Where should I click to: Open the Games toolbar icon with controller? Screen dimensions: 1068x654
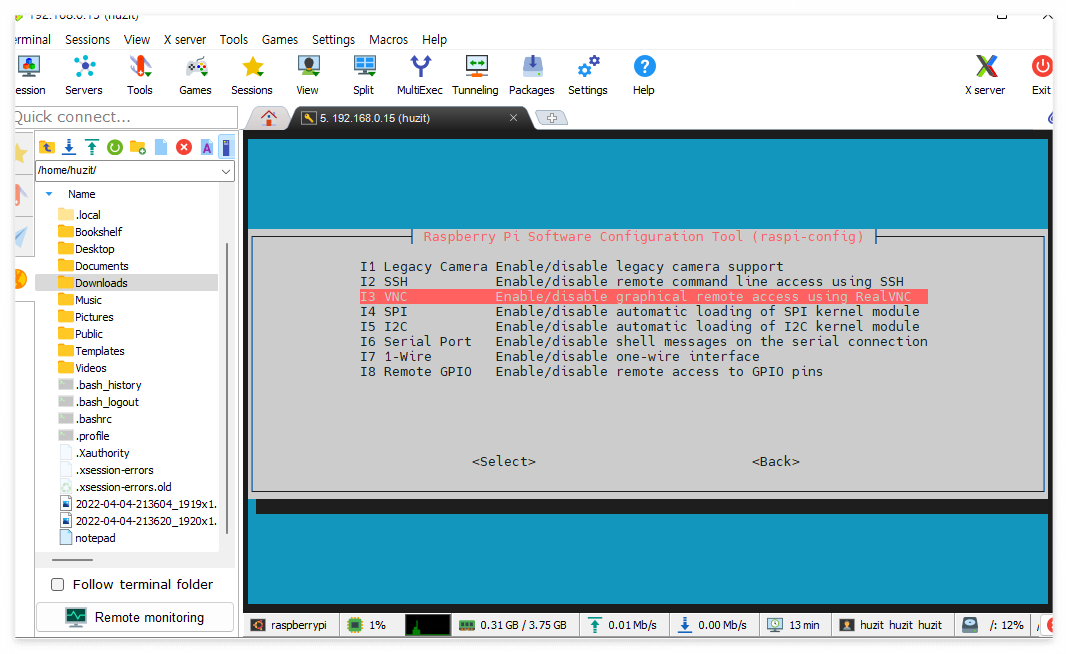click(195, 75)
